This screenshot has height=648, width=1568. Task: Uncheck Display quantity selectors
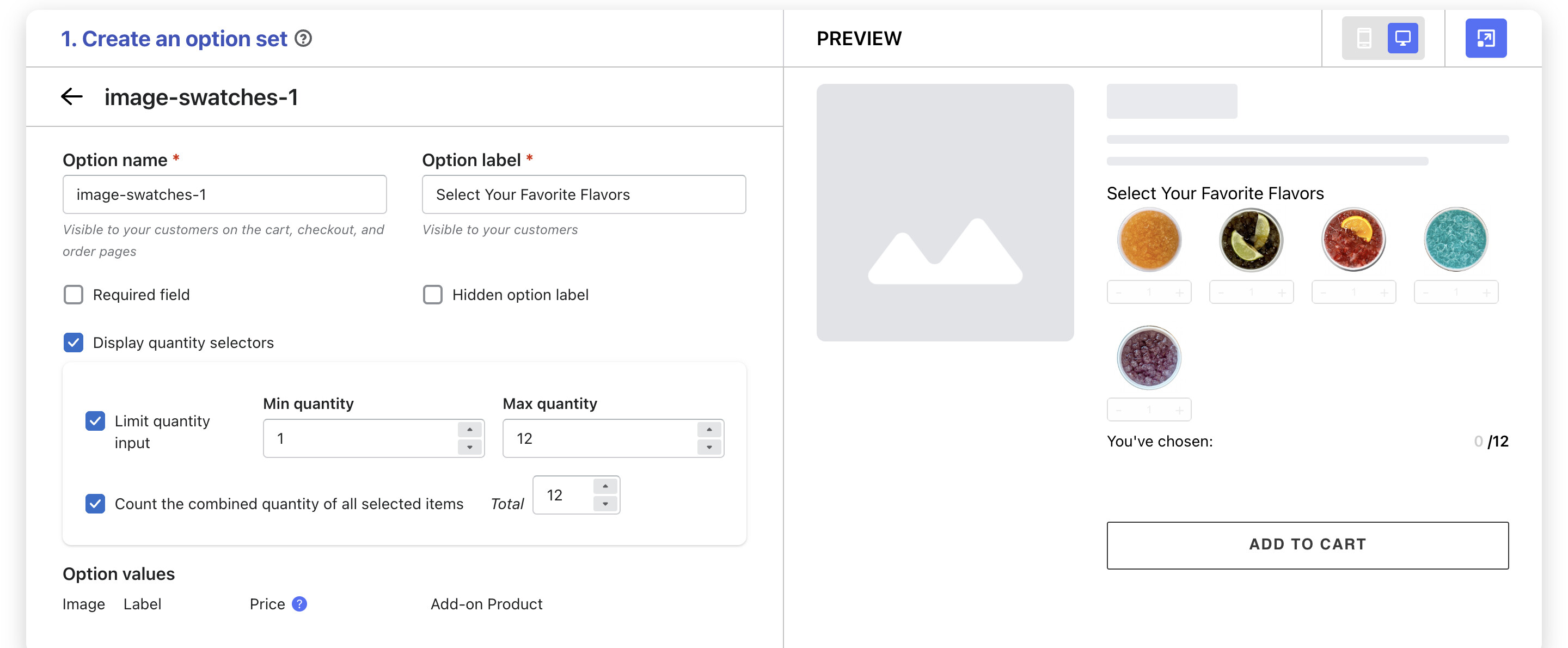point(73,343)
